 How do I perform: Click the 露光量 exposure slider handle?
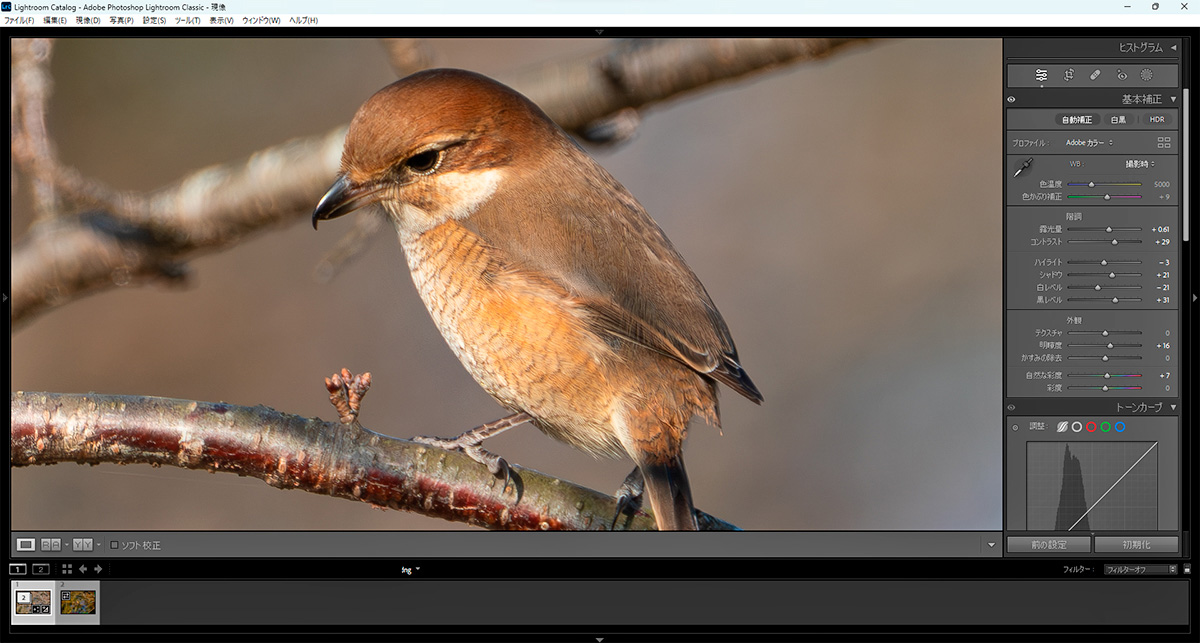click(x=1108, y=230)
